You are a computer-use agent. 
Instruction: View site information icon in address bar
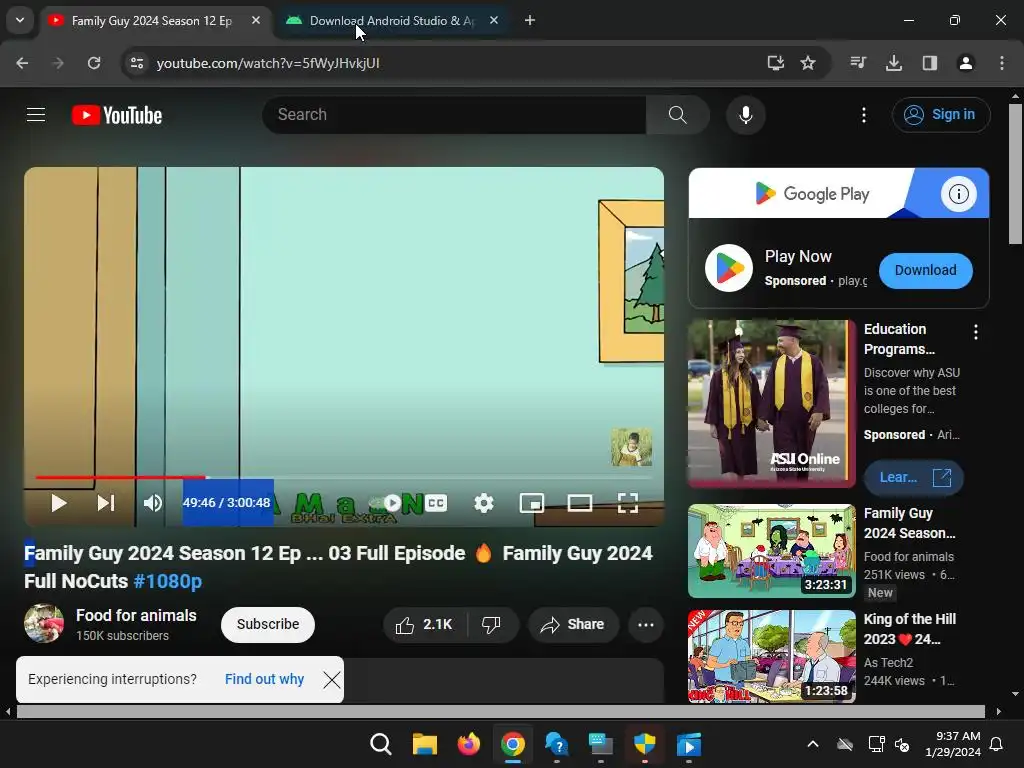[136, 63]
